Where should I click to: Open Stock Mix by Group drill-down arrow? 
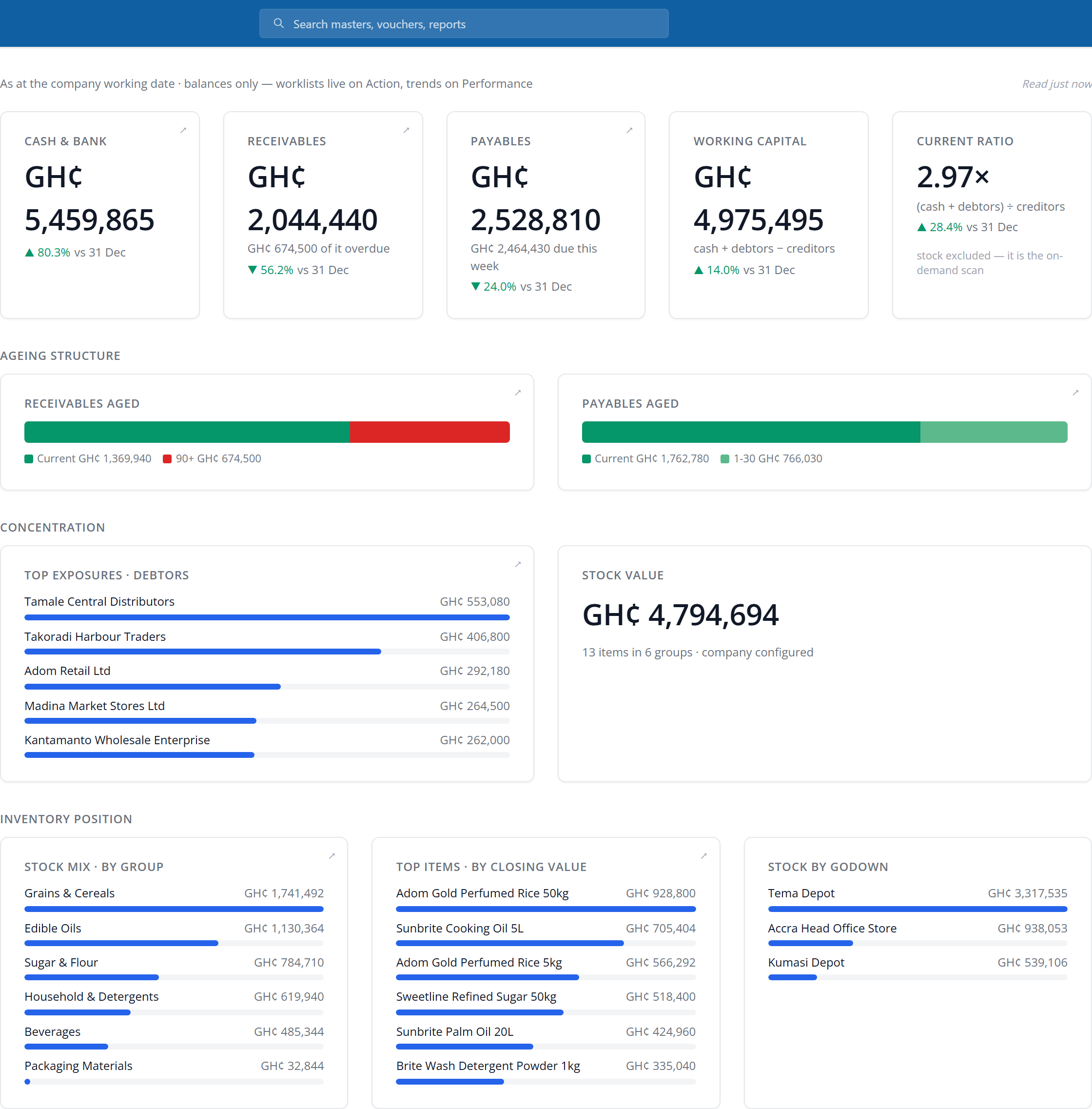pos(331,855)
